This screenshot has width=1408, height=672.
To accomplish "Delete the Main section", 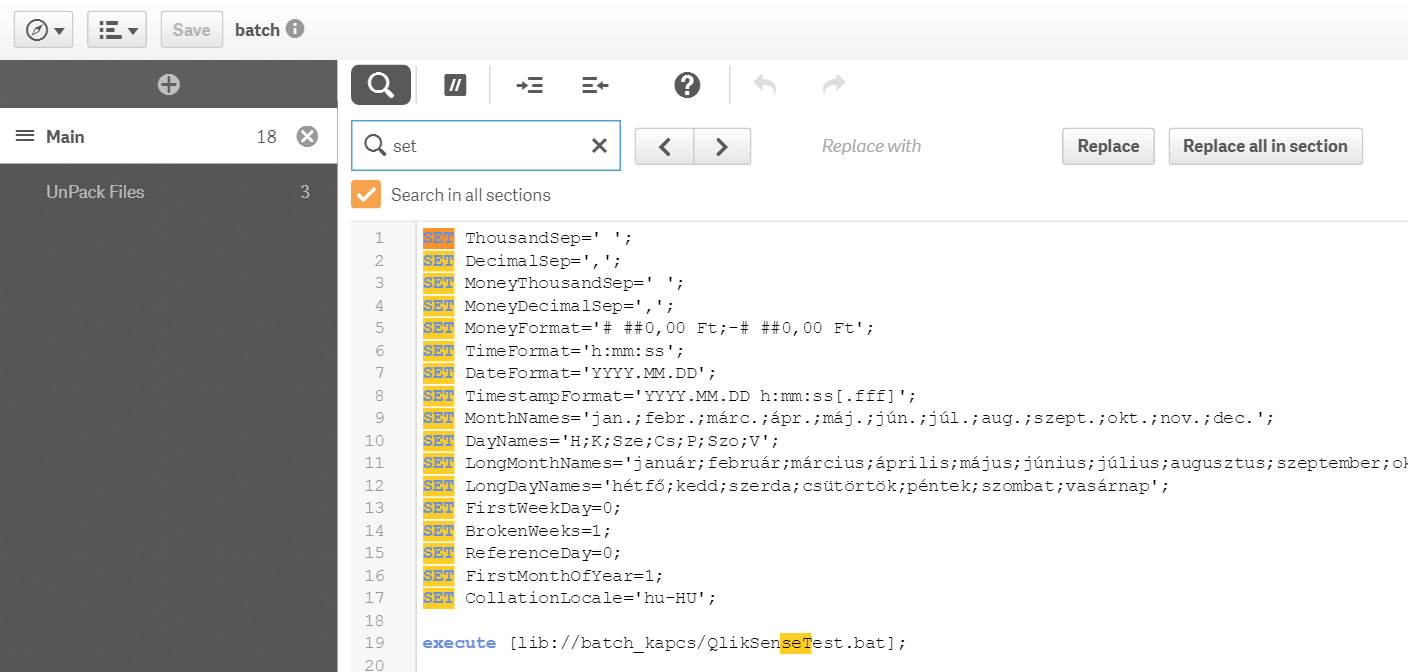I will tap(307, 137).
